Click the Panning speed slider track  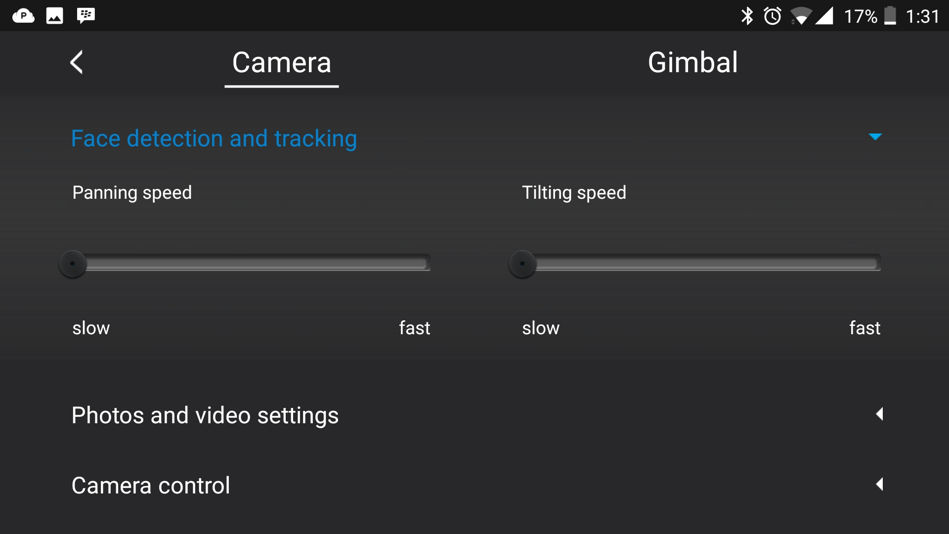point(251,263)
